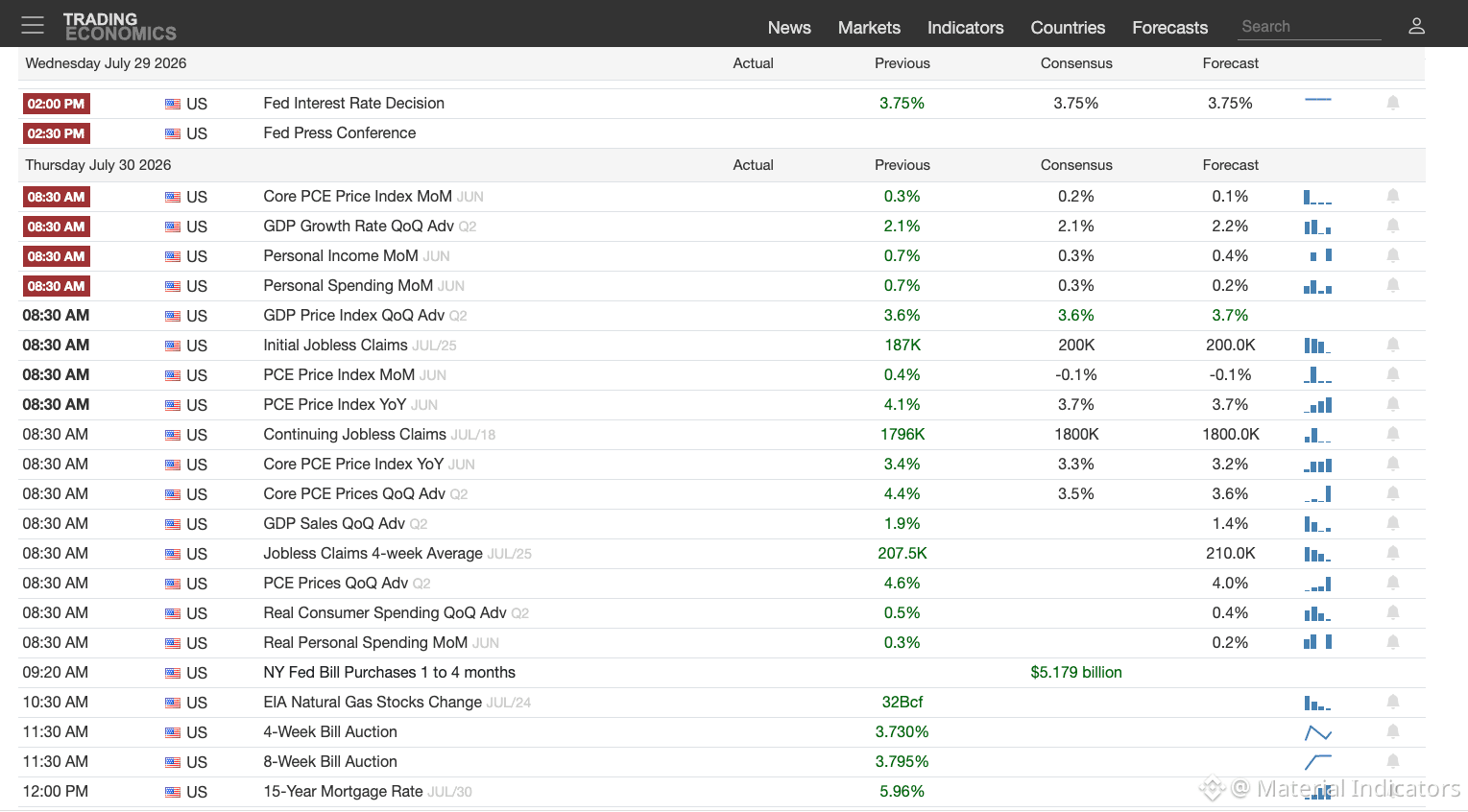Open mini bar chart for Core PCE Price Index MoM
This screenshot has width=1468, height=812.
pyautogui.click(x=1317, y=197)
